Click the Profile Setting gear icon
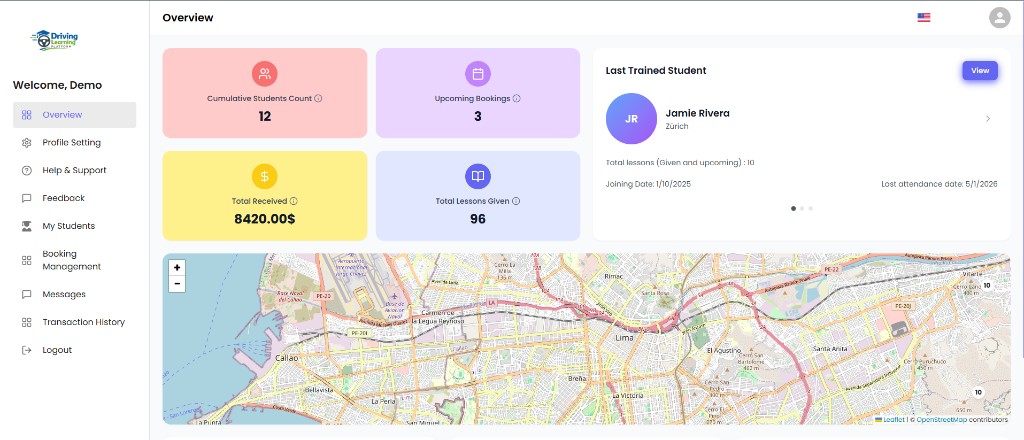Image resolution: width=1024 pixels, height=440 pixels. pyautogui.click(x=27, y=143)
